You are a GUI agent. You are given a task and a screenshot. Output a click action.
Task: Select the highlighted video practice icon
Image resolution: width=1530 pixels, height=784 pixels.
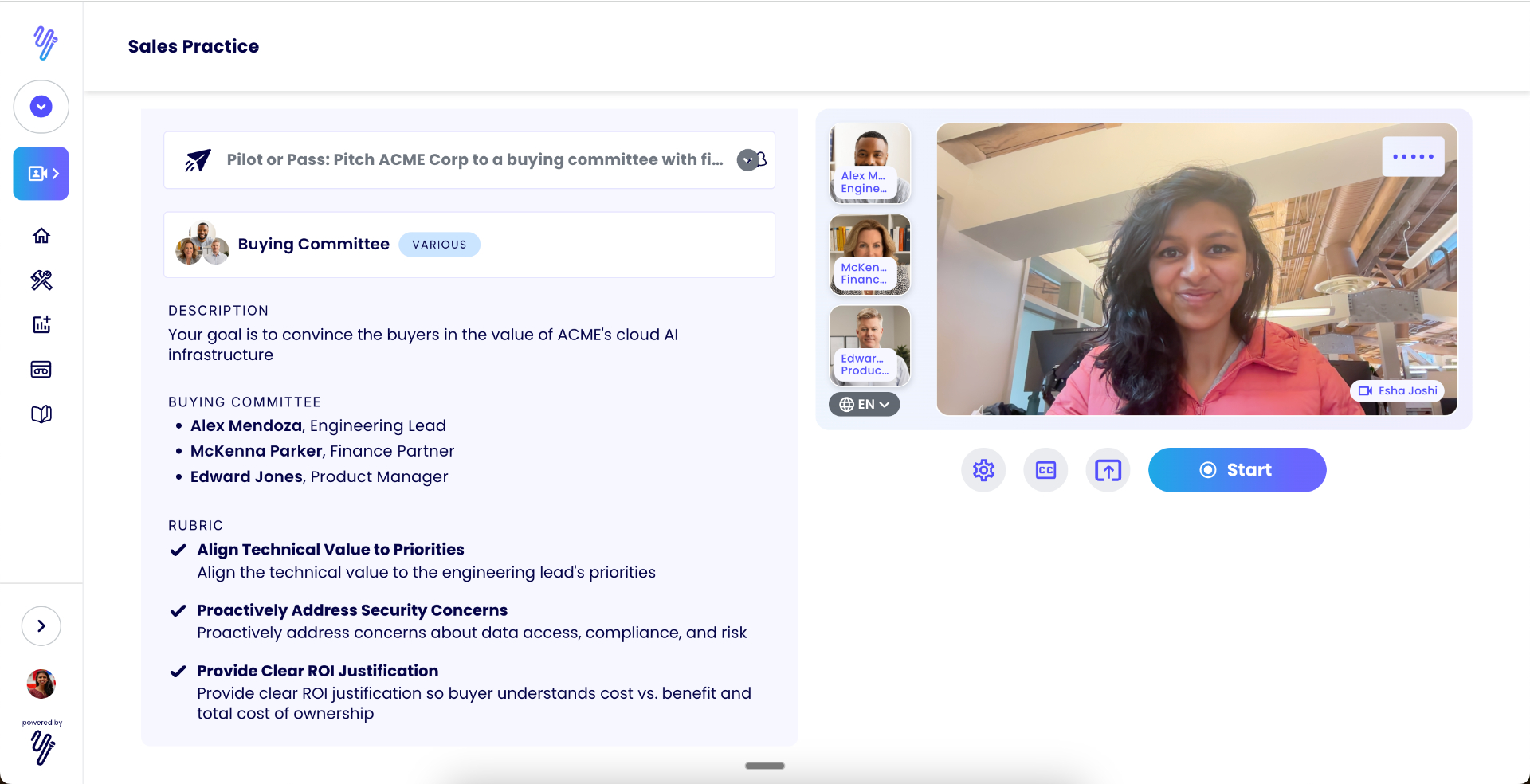pos(41,173)
